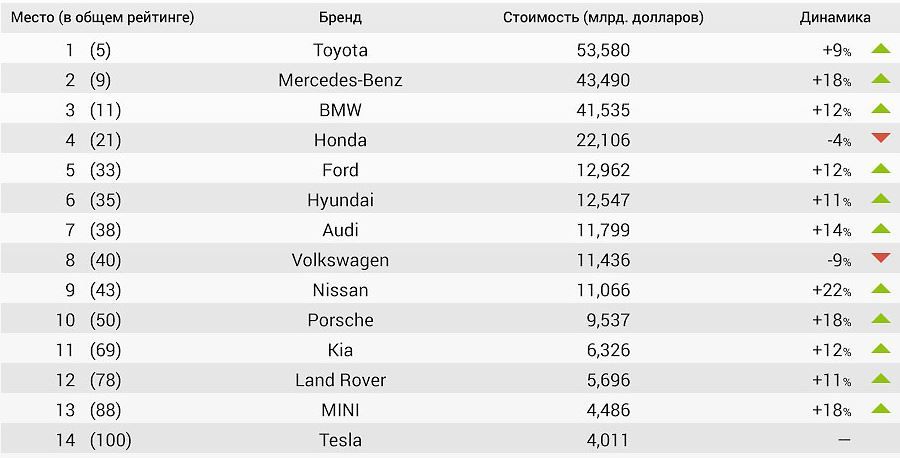Click the green up arrow in MINI row
The height and width of the screenshot is (458, 900).
[880, 408]
